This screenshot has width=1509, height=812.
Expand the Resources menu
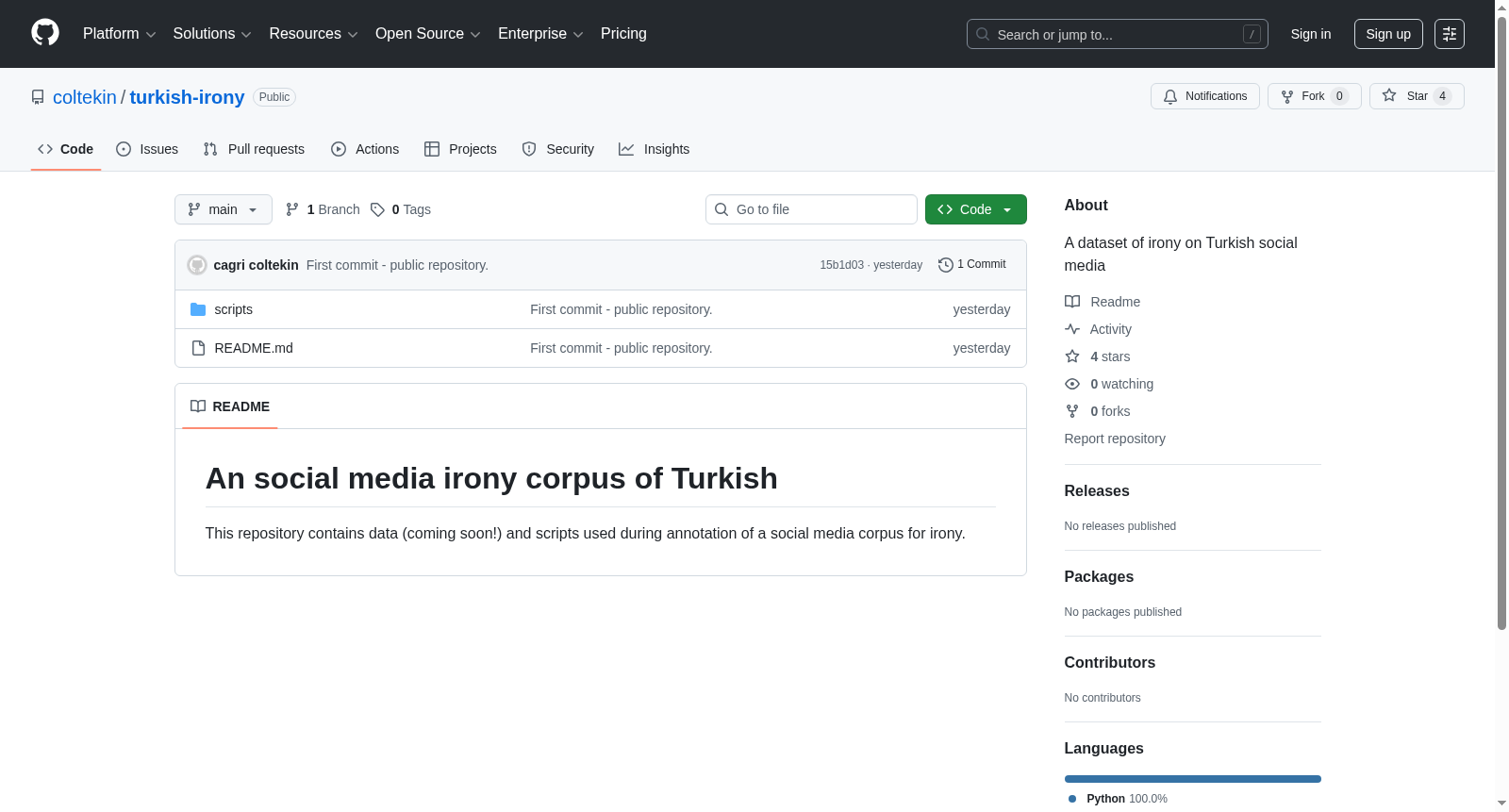pyautogui.click(x=314, y=34)
